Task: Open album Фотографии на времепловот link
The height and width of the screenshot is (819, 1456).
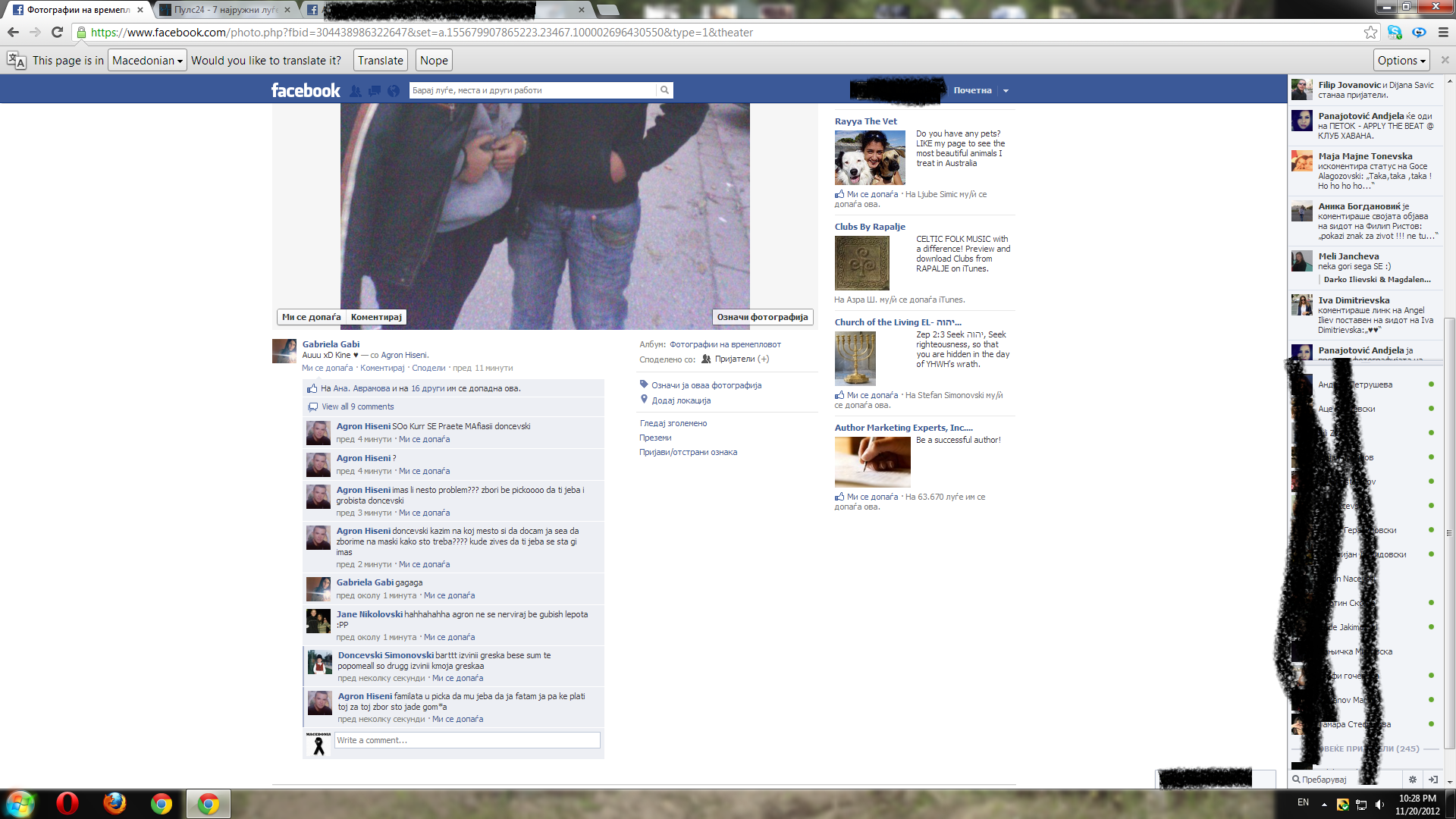Action: (x=725, y=344)
